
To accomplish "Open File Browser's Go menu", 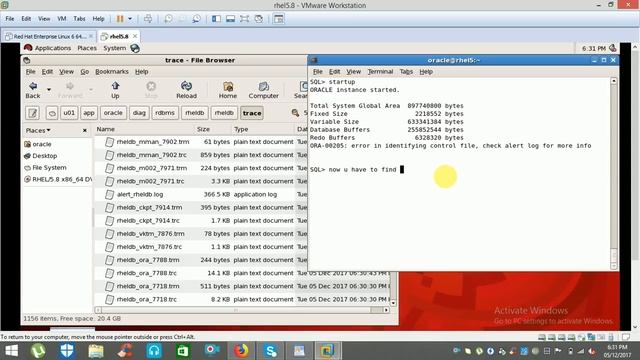I will tap(84, 71).
